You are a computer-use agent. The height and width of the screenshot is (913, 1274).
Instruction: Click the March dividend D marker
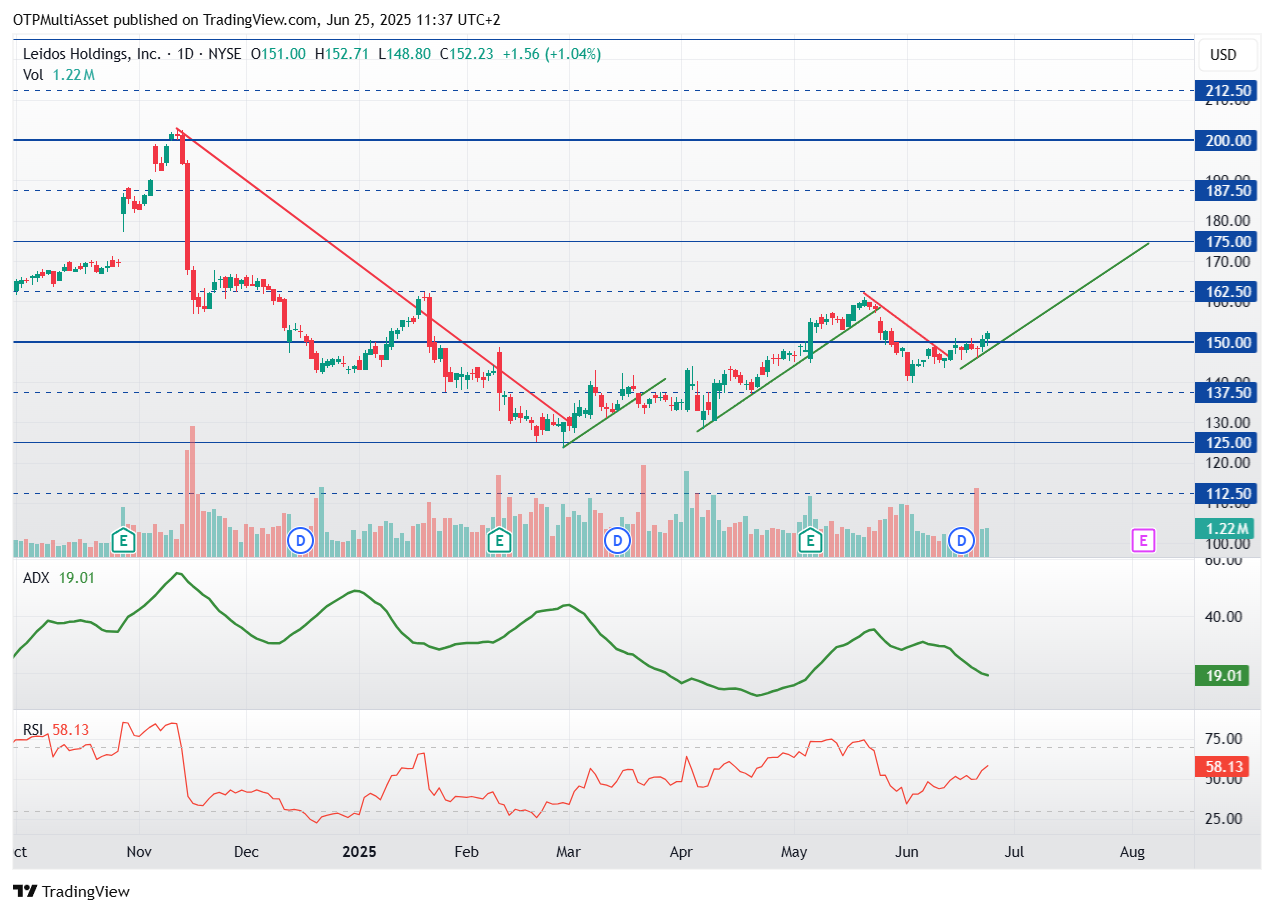(x=618, y=541)
